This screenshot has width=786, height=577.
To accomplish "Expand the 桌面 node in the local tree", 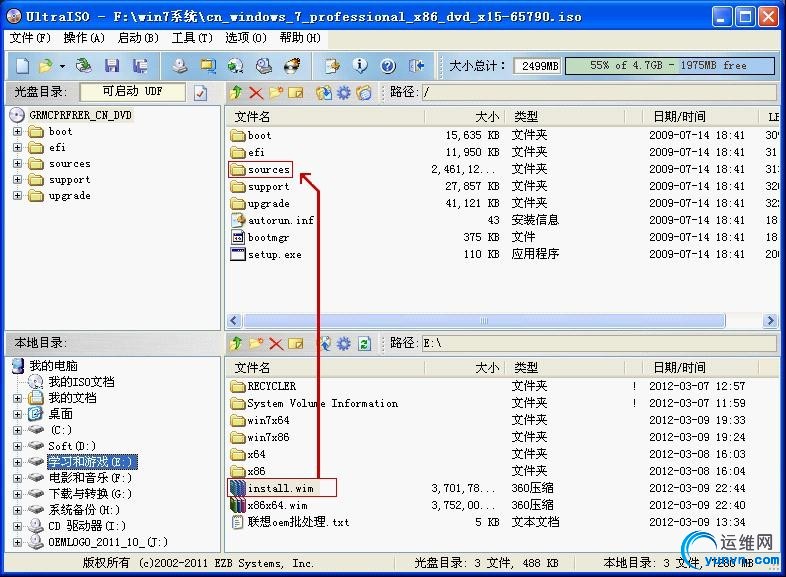I will tap(18, 414).
